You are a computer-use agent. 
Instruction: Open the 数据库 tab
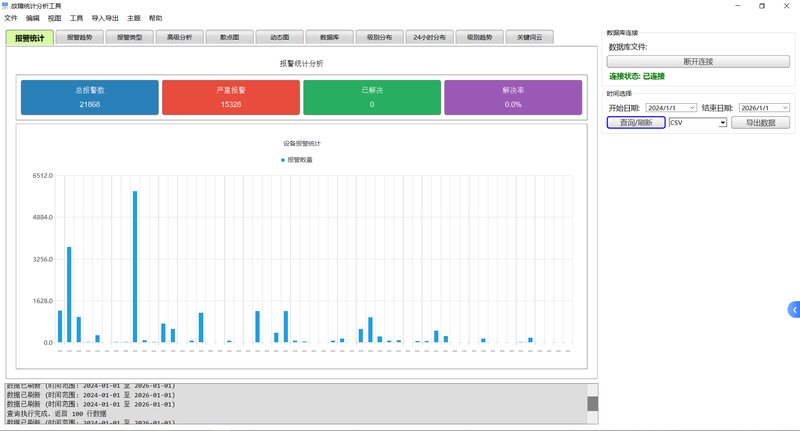330,37
